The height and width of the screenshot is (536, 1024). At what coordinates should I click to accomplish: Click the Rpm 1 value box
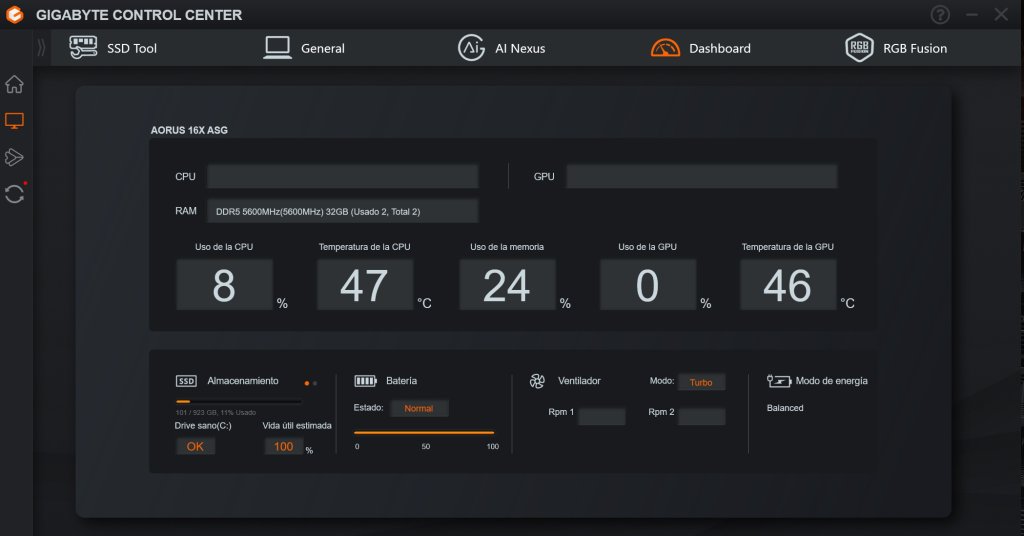[x=601, y=417]
